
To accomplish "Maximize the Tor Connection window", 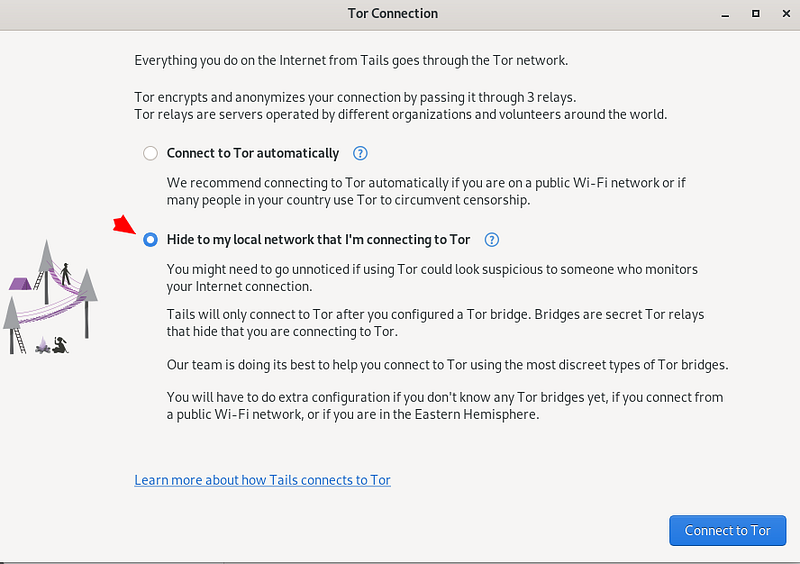I will [756, 14].
